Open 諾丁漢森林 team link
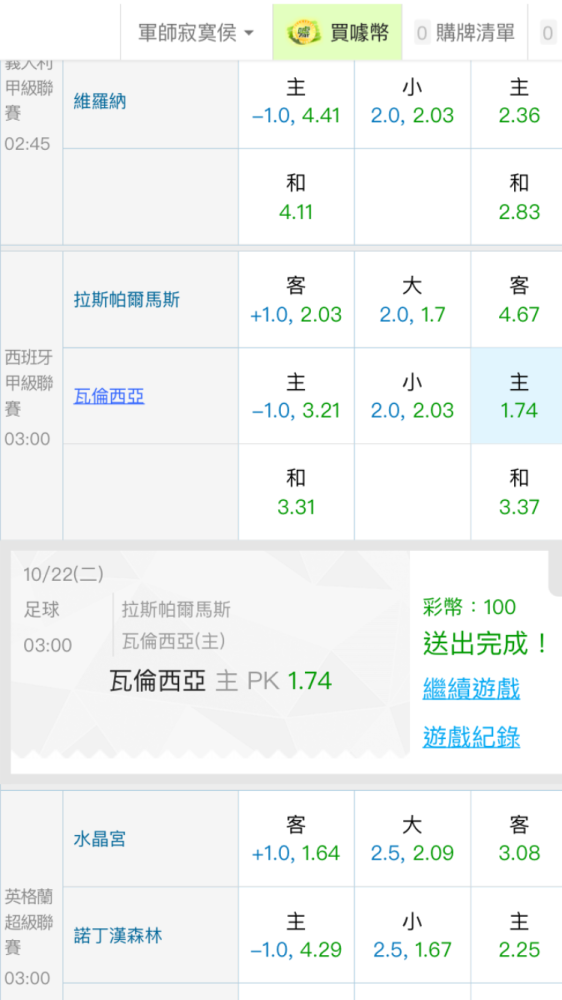The height and width of the screenshot is (1000, 562). click(x=117, y=936)
